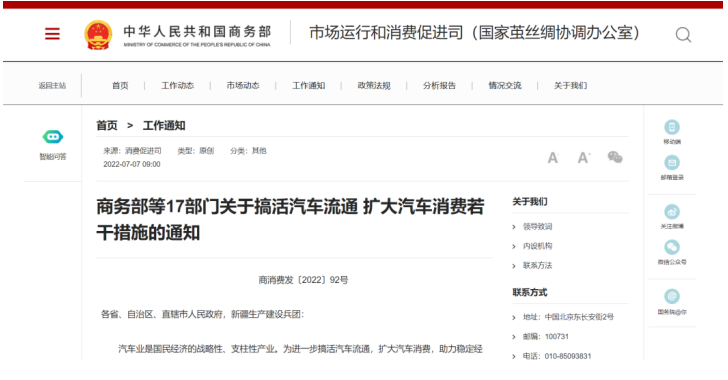Open the red hamburger menu
Viewport: 728px width, 380px height.
(x=52, y=33)
